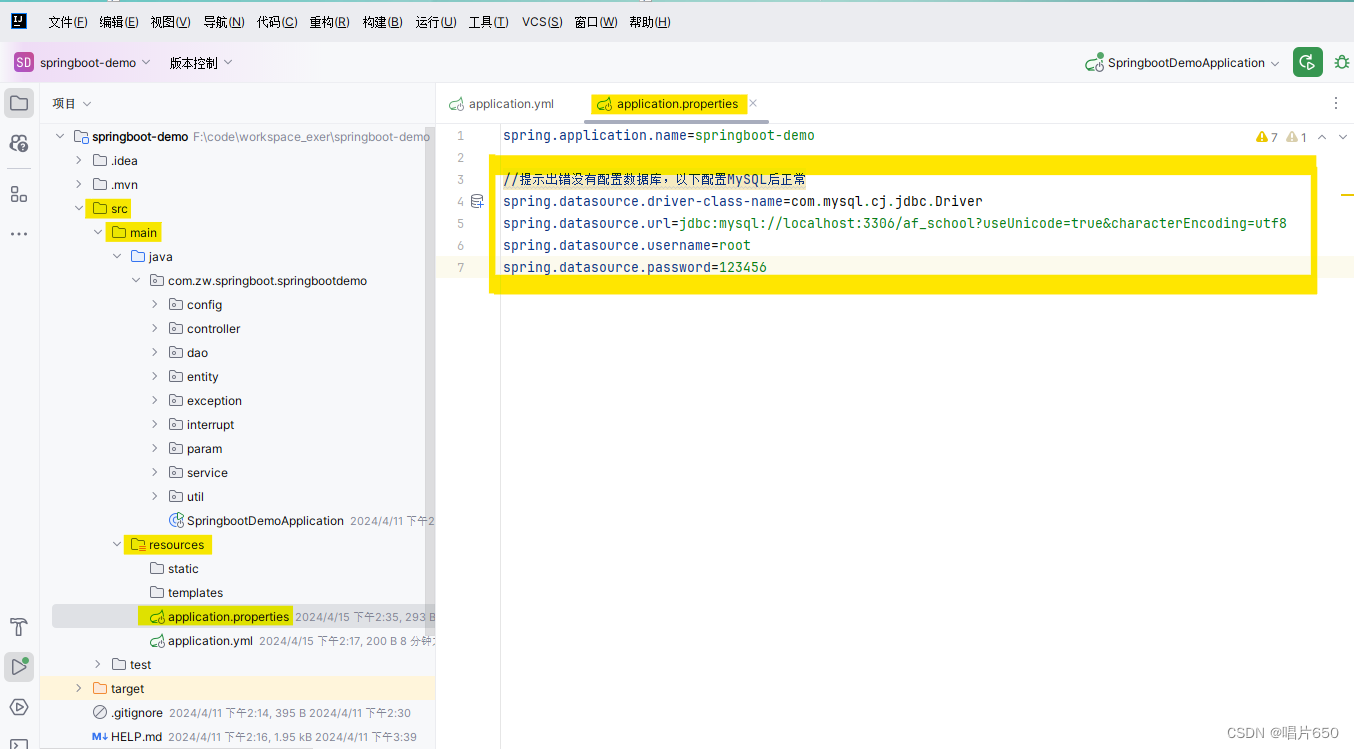Screen dimensions: 1354x749
Task: Open the 导航(N) menu
Action: 222,21
